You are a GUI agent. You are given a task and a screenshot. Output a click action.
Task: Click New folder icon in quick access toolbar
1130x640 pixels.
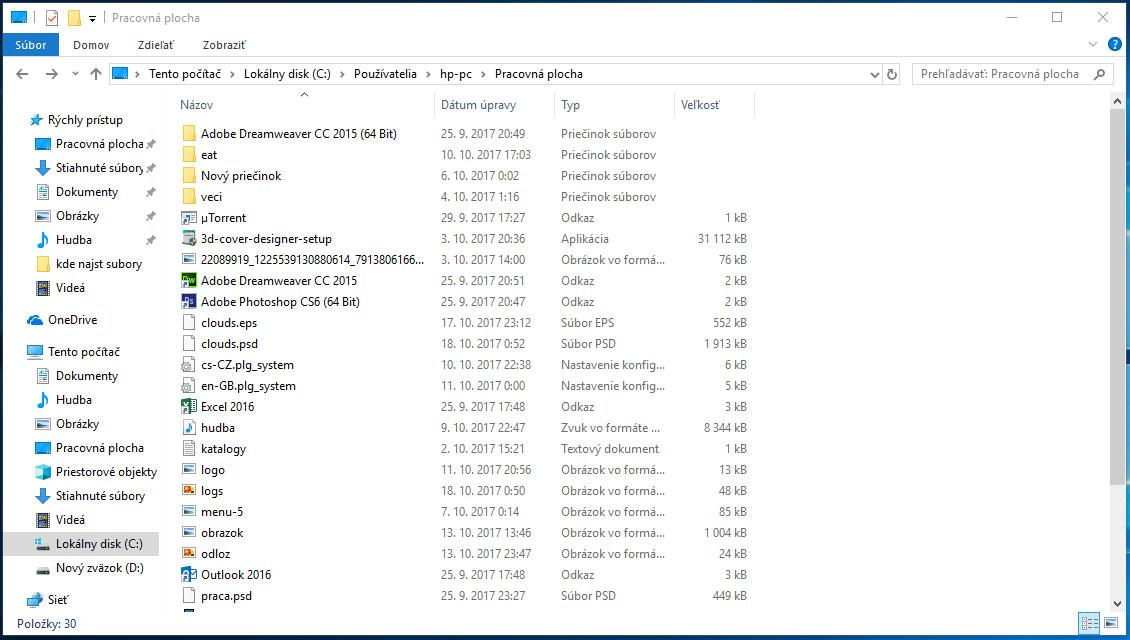click(x=74, y=17)
